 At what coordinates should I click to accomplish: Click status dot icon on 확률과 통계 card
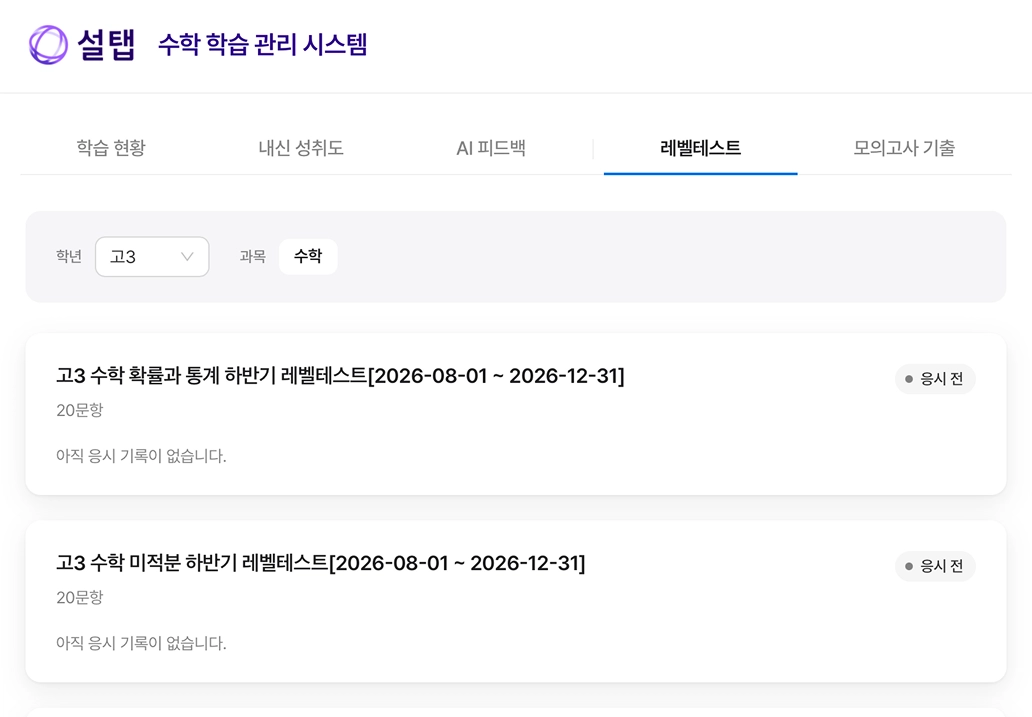point(909,379)
